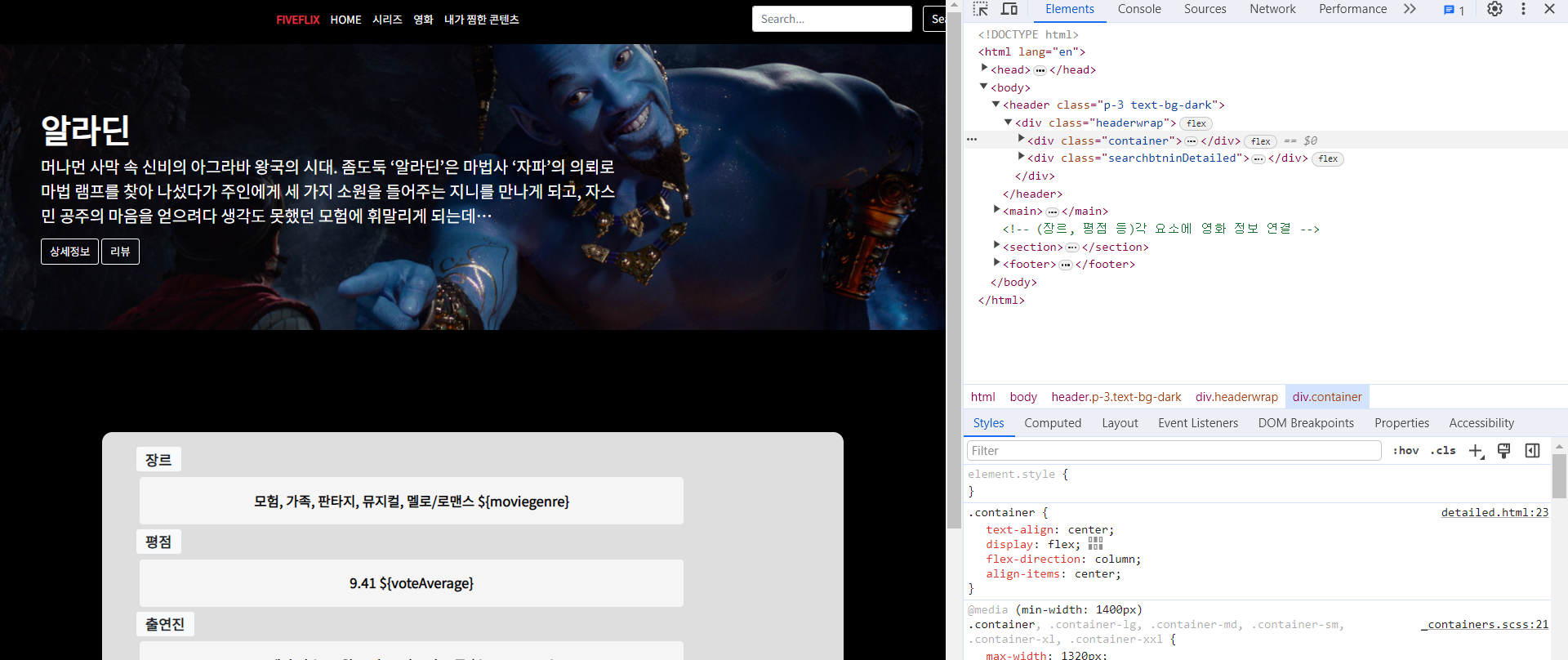Select the Styles pane tab
This screenshot has width=1568, height=660.
[988, 423]
